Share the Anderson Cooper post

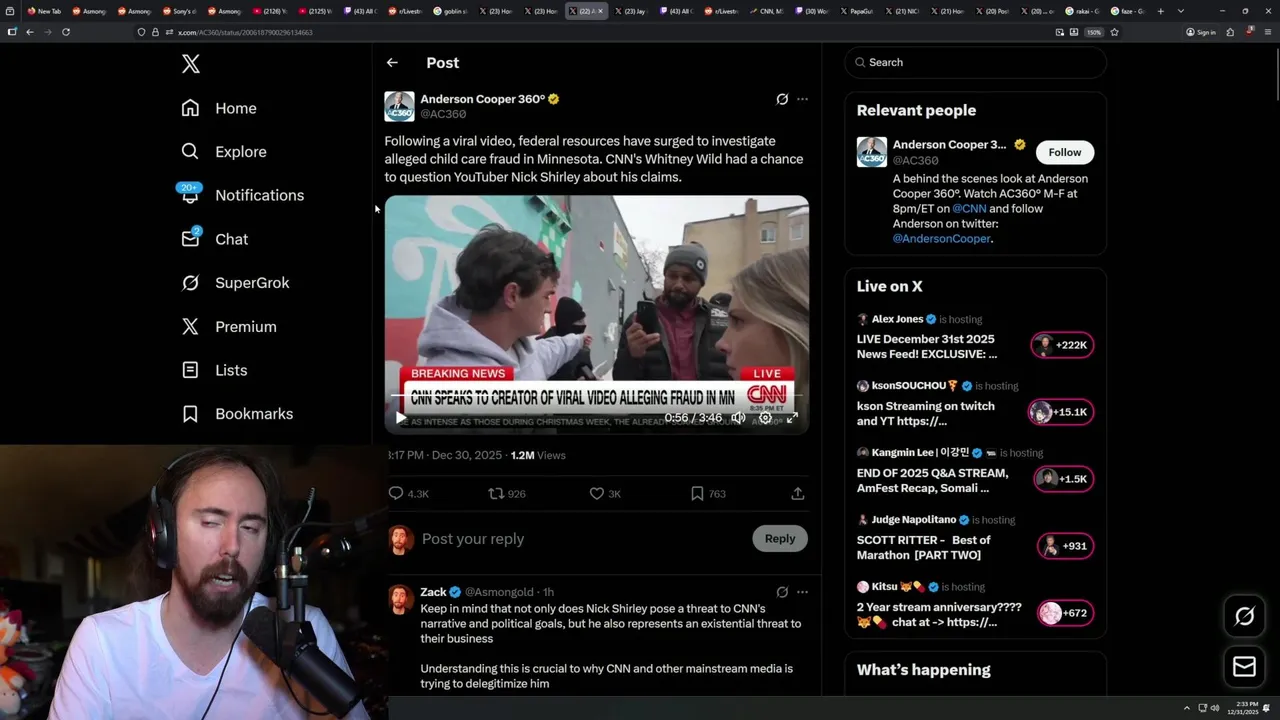coord(798,493)
